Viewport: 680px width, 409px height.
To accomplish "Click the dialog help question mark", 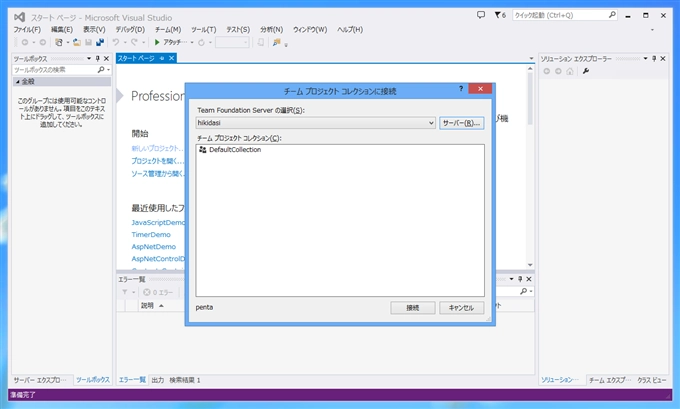I will point(461,88).
